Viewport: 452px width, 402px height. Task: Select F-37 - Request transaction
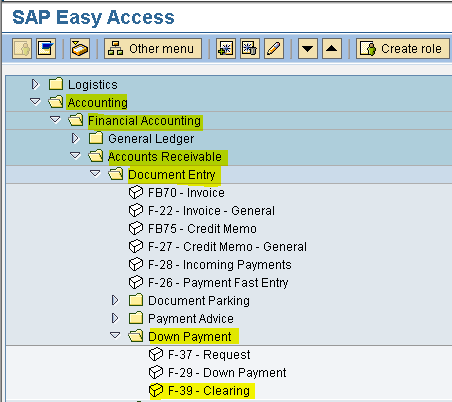point(209,355)
